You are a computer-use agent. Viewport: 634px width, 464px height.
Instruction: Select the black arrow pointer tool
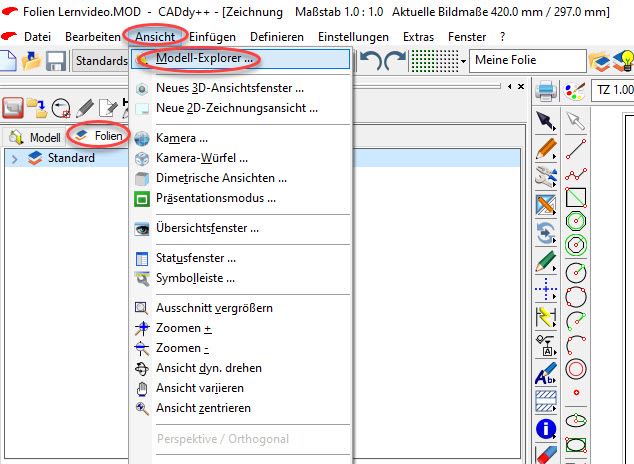(546, 120)
